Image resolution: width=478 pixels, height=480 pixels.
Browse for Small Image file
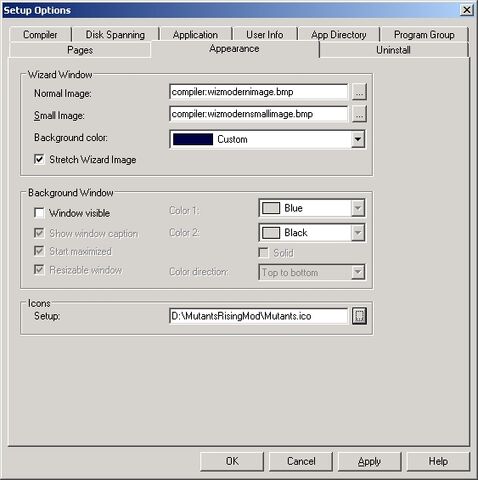(x=359, y=114)
